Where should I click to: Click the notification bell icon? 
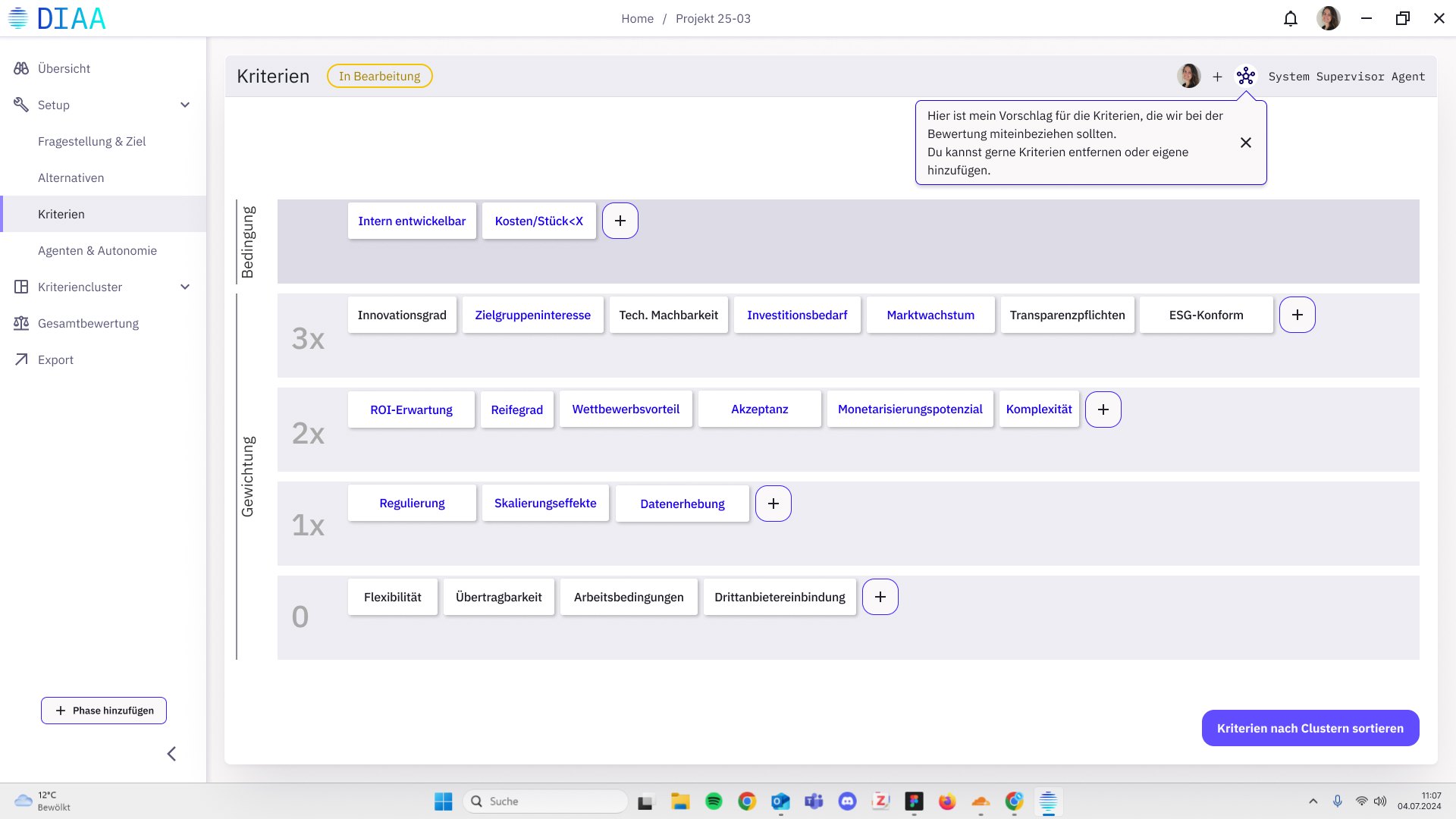pos(1290,18)
